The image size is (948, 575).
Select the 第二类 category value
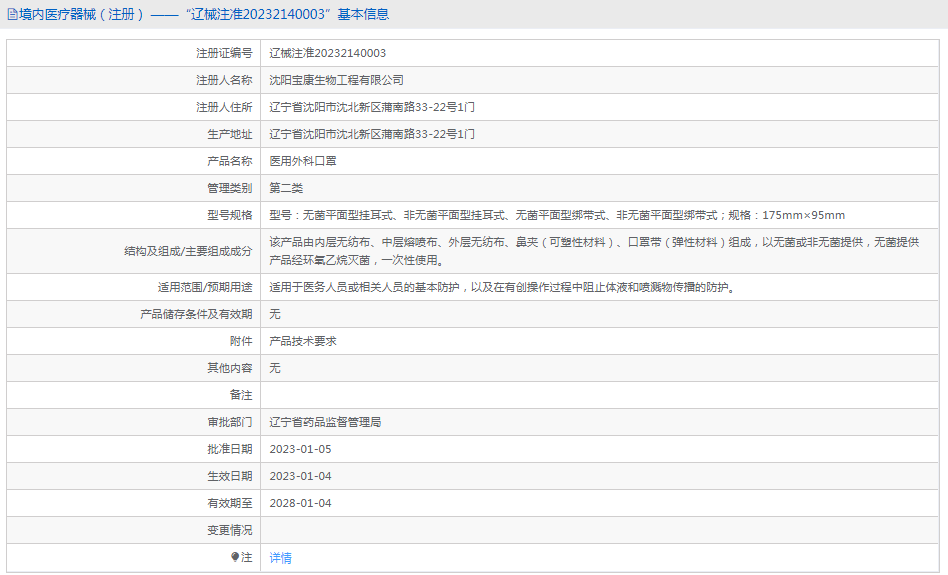286,188
